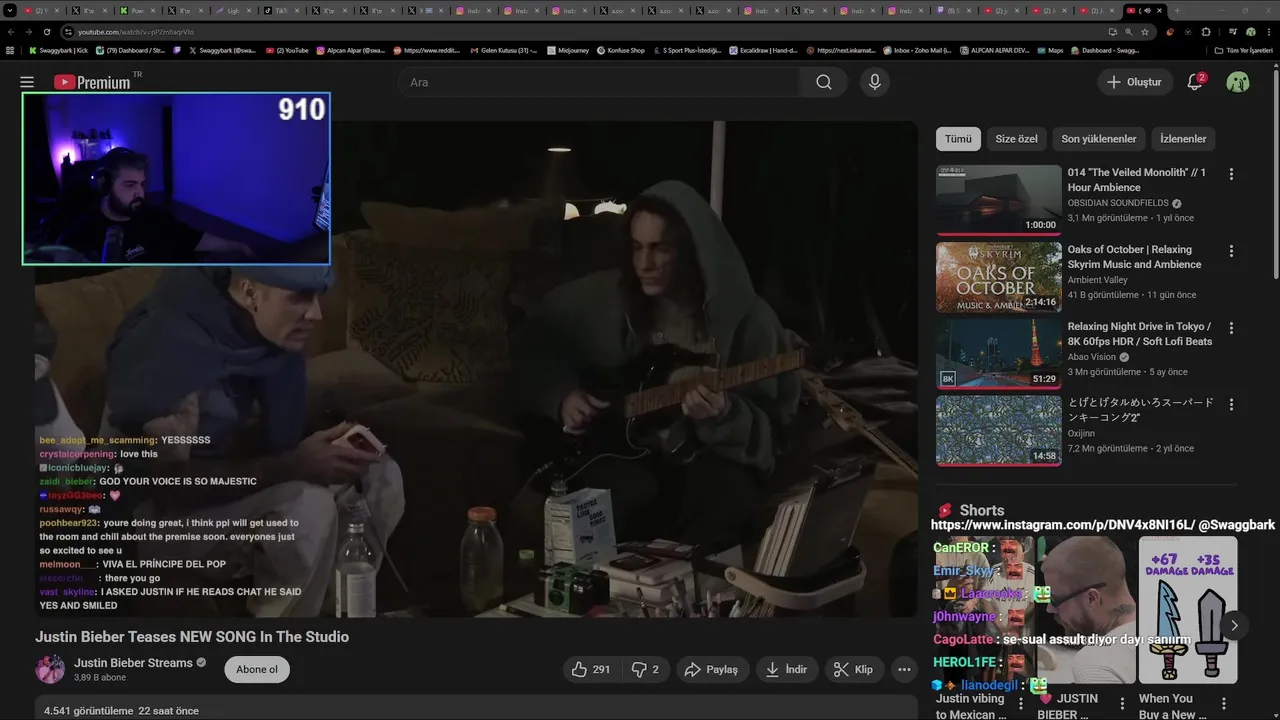Open more actions ellipsis under the video
The height and width of the screenshot is (720, 1280).
coord(904,669)
